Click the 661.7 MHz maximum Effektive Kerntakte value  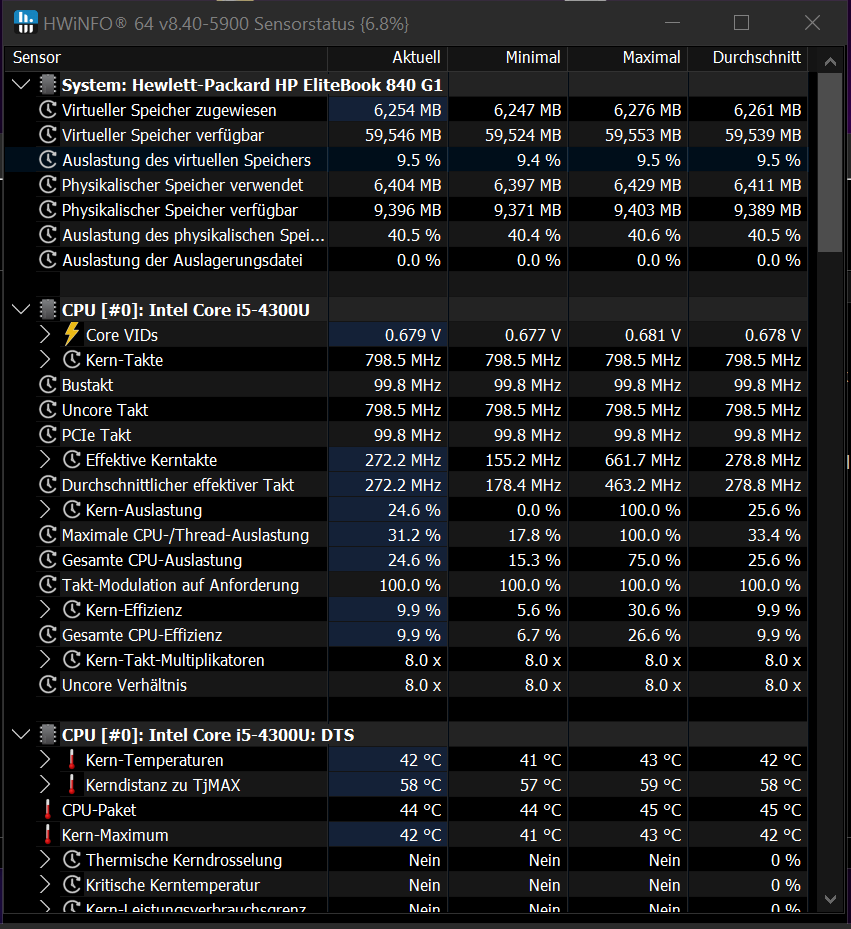coord(628,460)
